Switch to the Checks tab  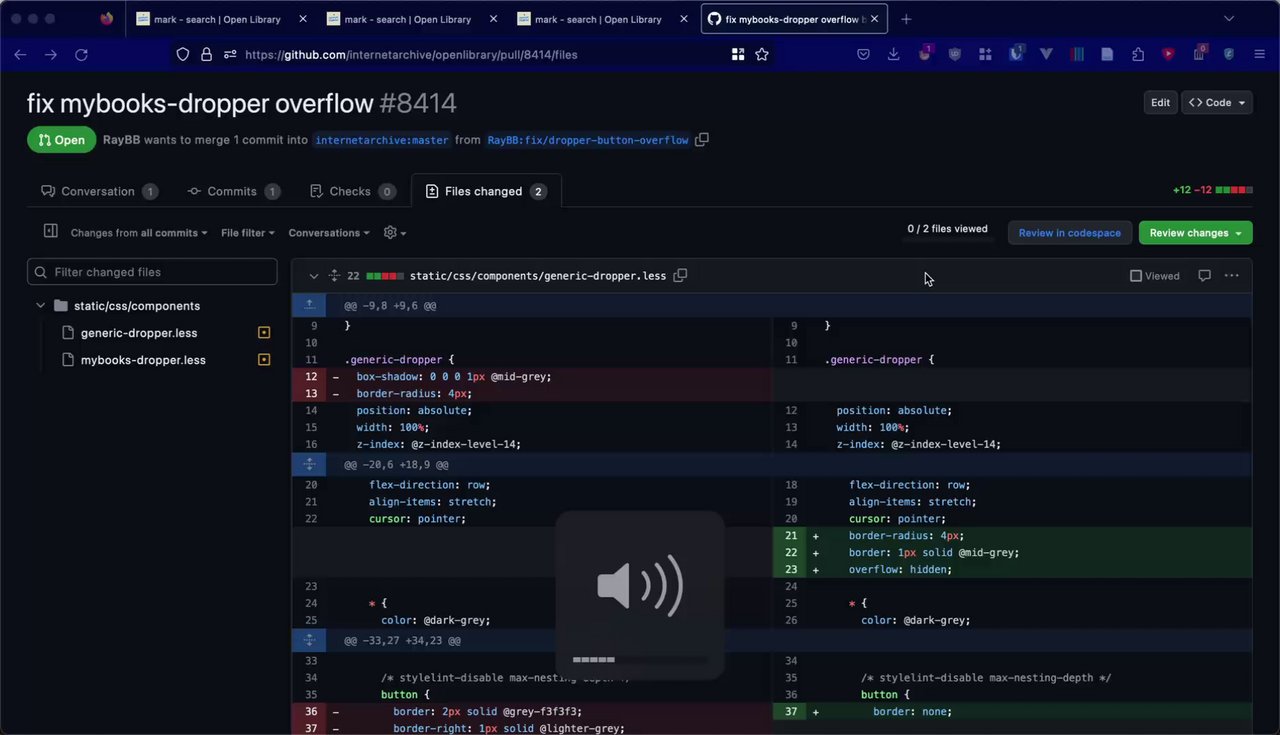pyautogui.click(x=352, y=191)
